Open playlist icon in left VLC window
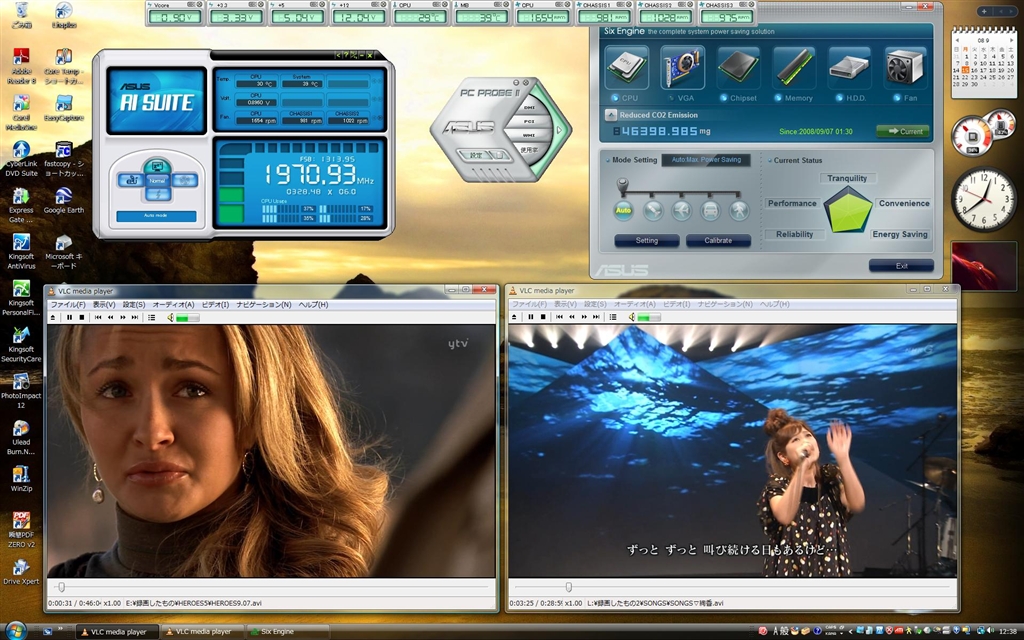The width and height of the screenshot is (1024, 640). point(152,317)
